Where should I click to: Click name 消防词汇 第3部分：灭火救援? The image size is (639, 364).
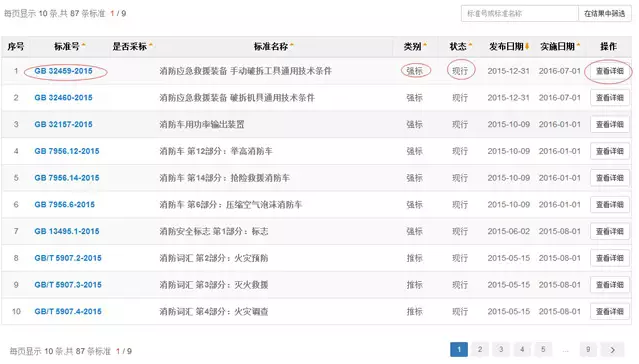(214, 285)
